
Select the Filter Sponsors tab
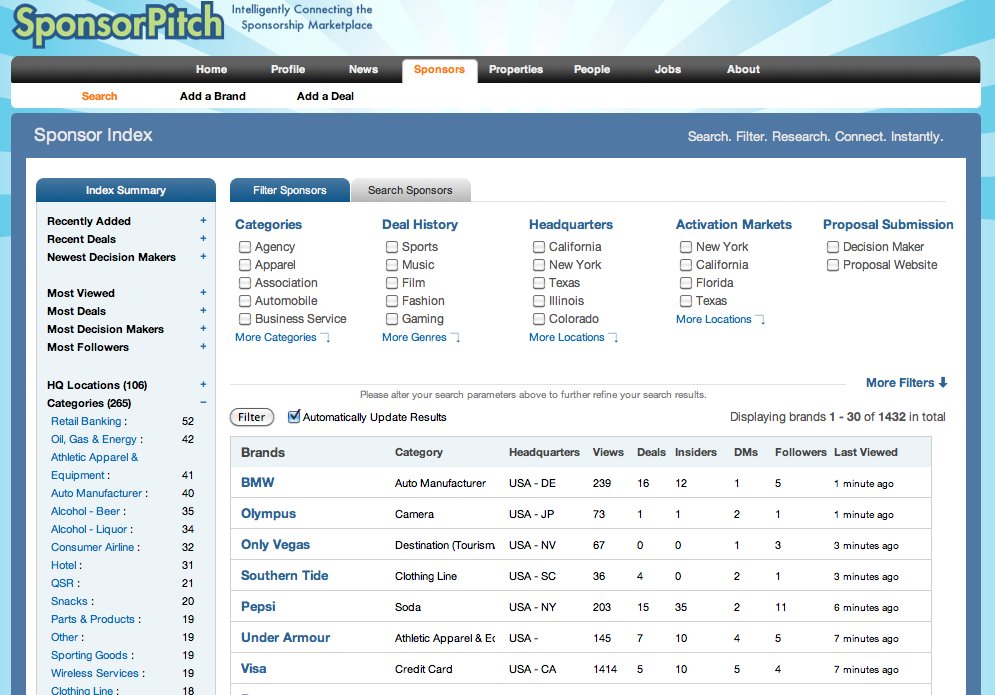[x=289, y=190]
